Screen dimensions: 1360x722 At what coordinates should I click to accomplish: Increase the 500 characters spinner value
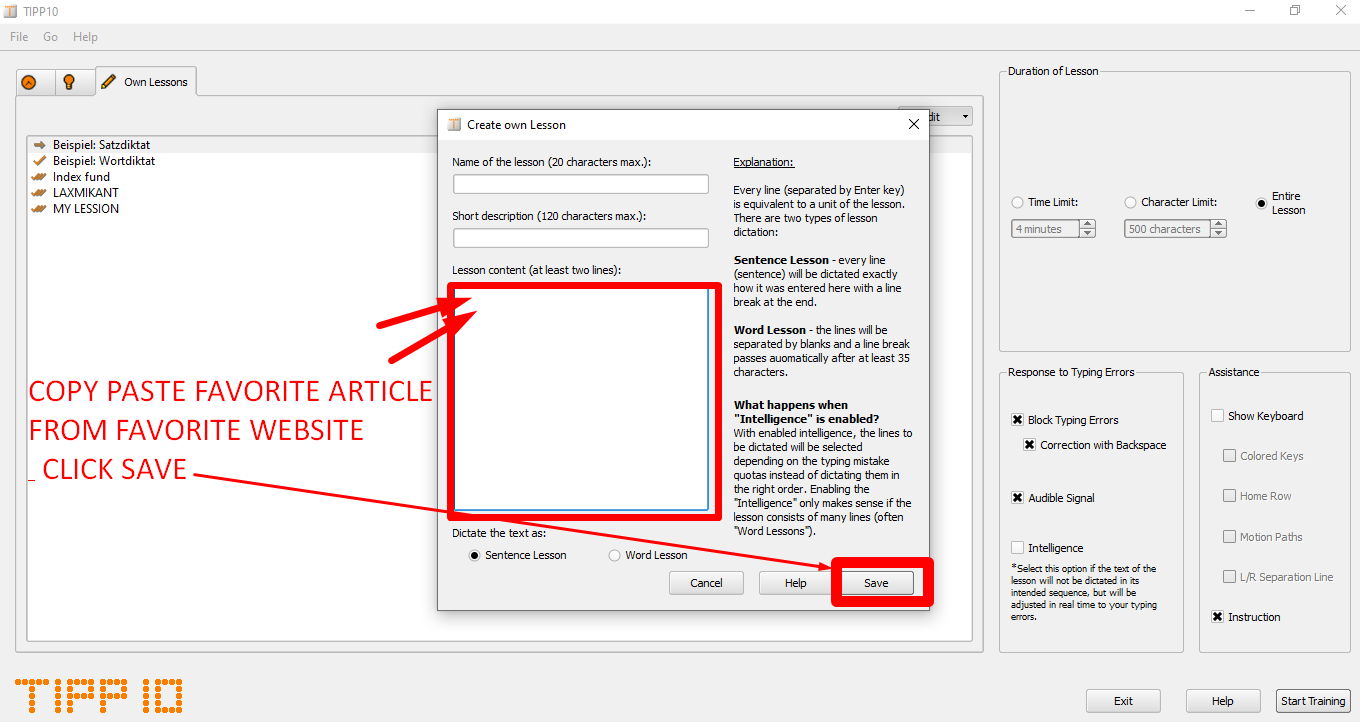coord(1218,224)
